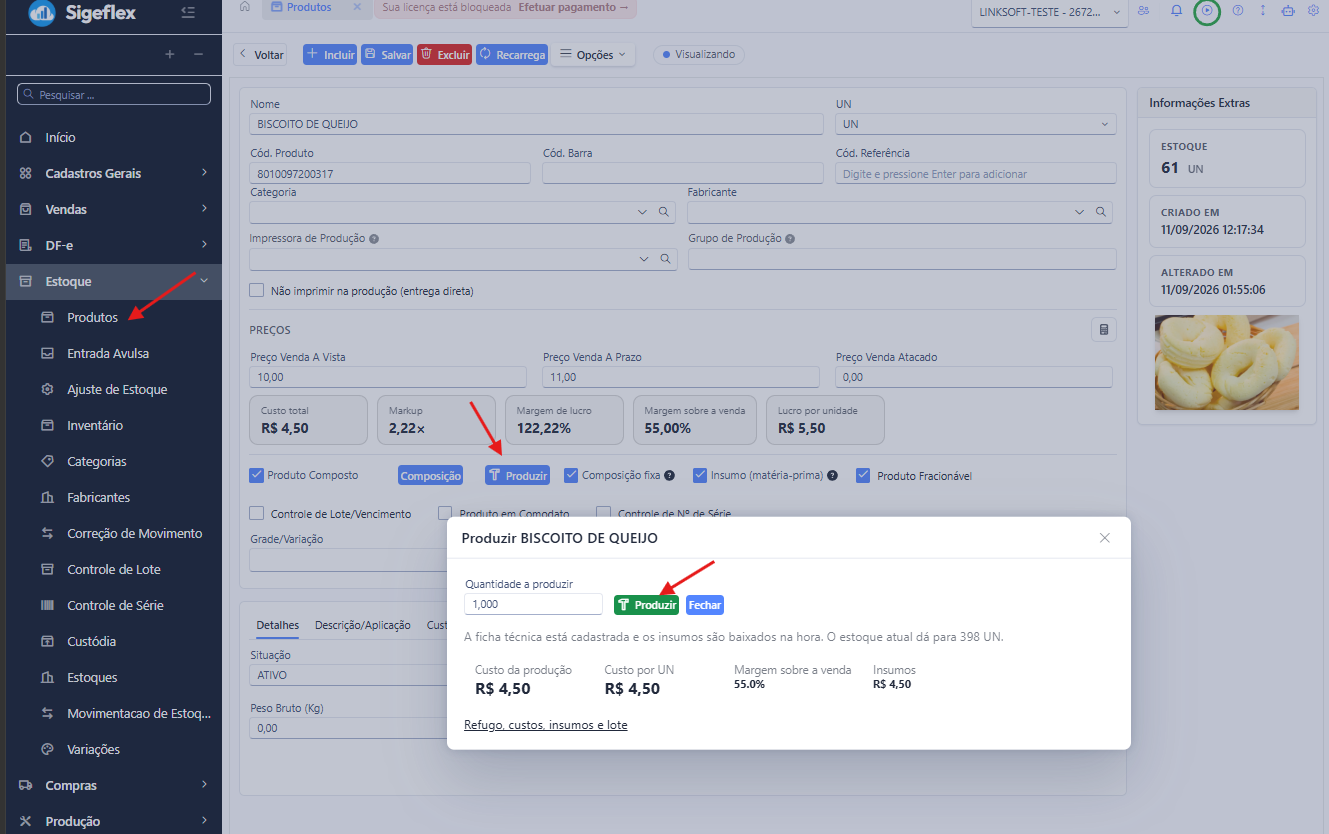
Task: Click the robot assistant icon
Action: (x=1287, y=10)
